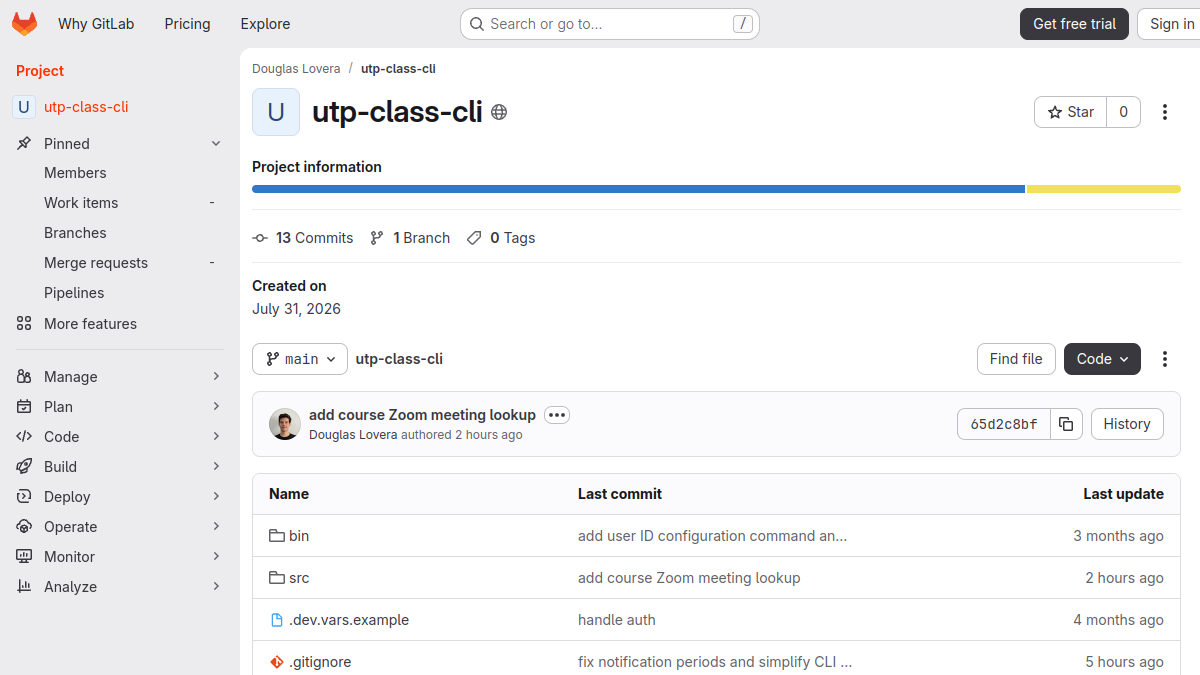
Task: Click the yellow language bar segment
Action: click(1104, 189)
